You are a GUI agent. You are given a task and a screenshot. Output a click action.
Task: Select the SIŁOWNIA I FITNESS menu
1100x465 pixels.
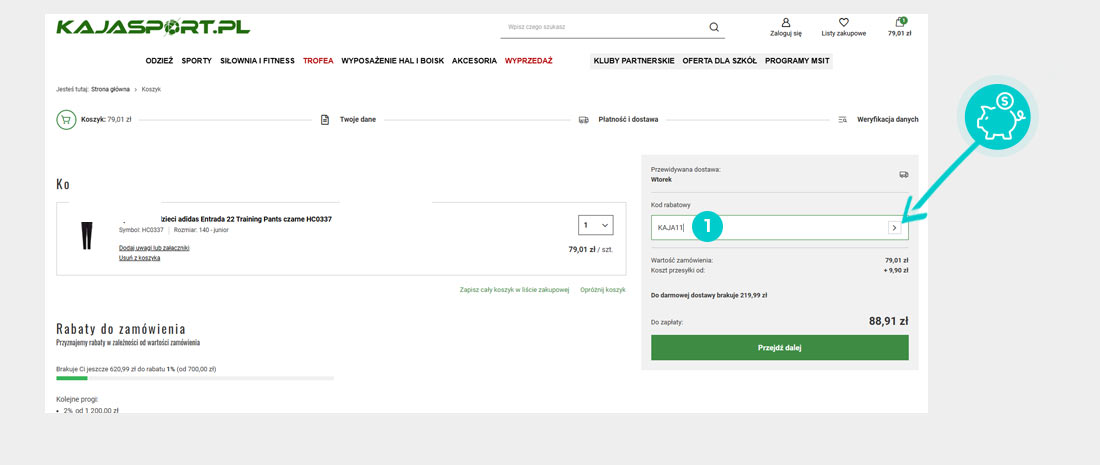257,61
